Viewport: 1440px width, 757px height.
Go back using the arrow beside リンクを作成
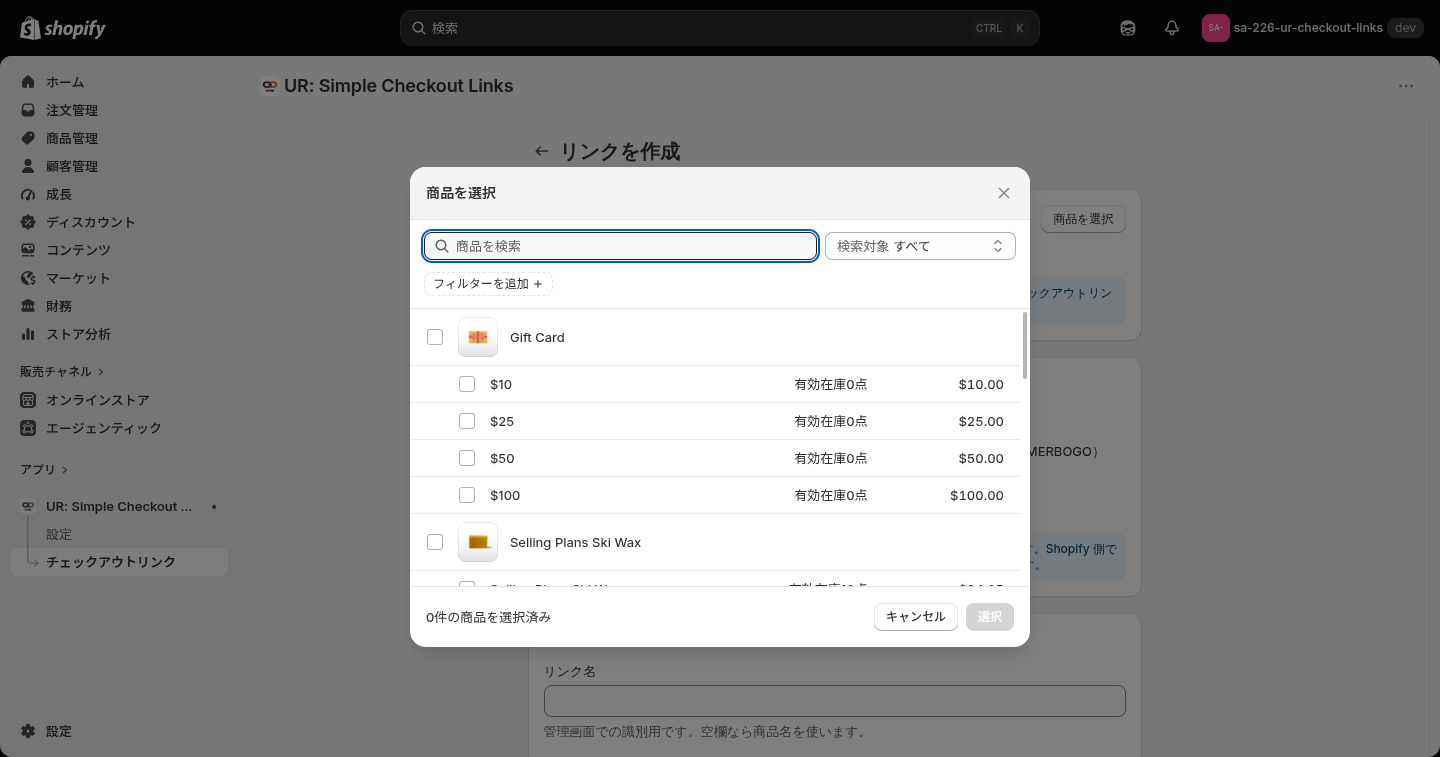point(542,151)
